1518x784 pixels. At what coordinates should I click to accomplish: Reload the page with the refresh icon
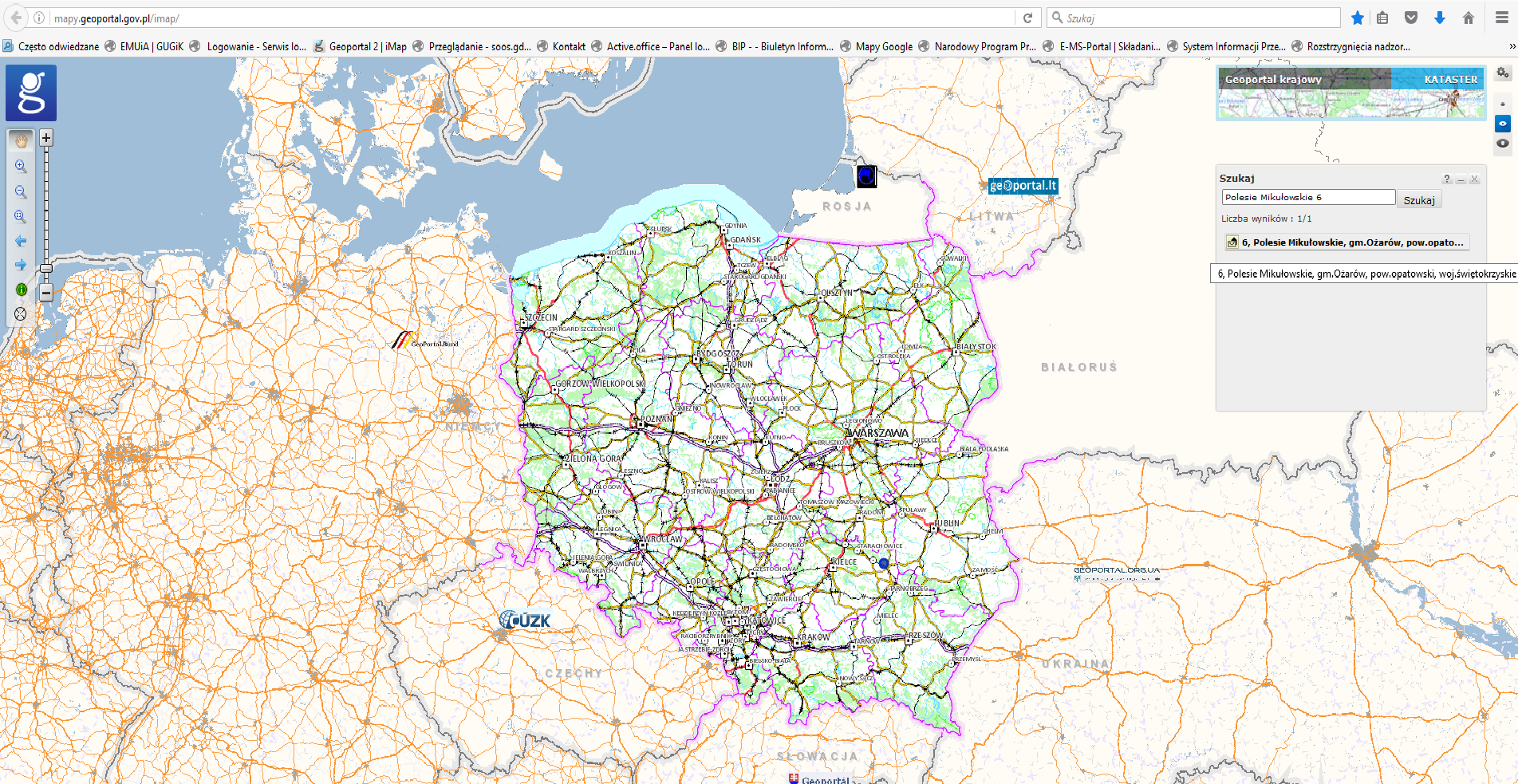click(x=1028, y=18)
